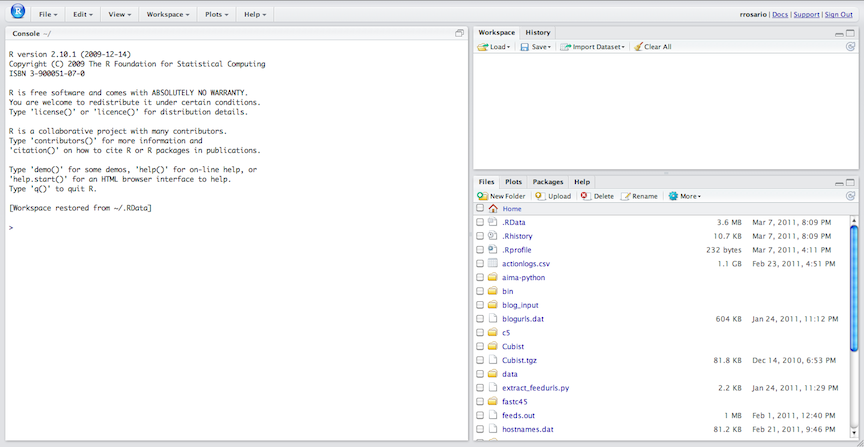Click the actionlogs.csv spreadsheet icon
Screen dimensions: 864x447
(x=493, y=263)
